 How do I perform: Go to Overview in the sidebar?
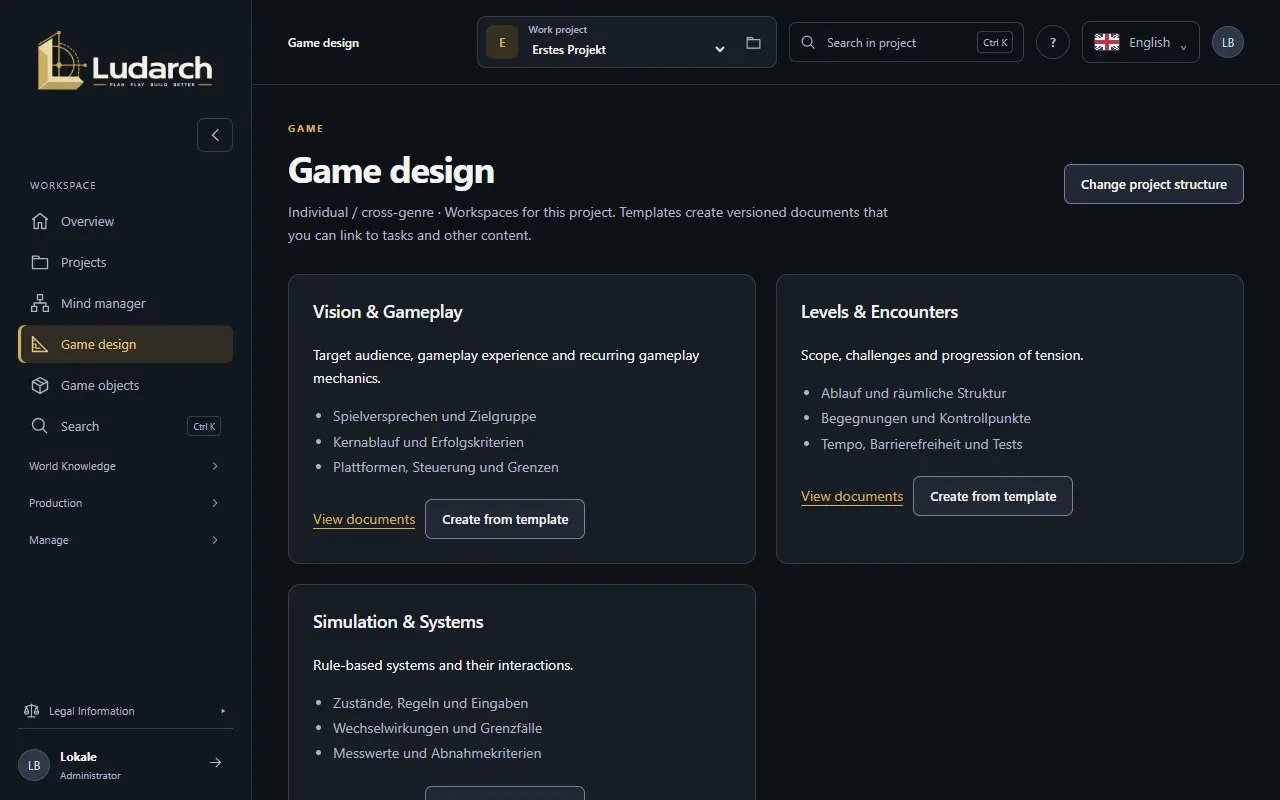click(125, 221)
